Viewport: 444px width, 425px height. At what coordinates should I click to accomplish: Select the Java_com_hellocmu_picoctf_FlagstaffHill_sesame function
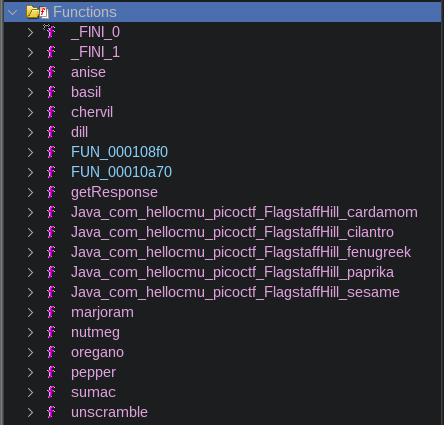click(x=235, y=292)
